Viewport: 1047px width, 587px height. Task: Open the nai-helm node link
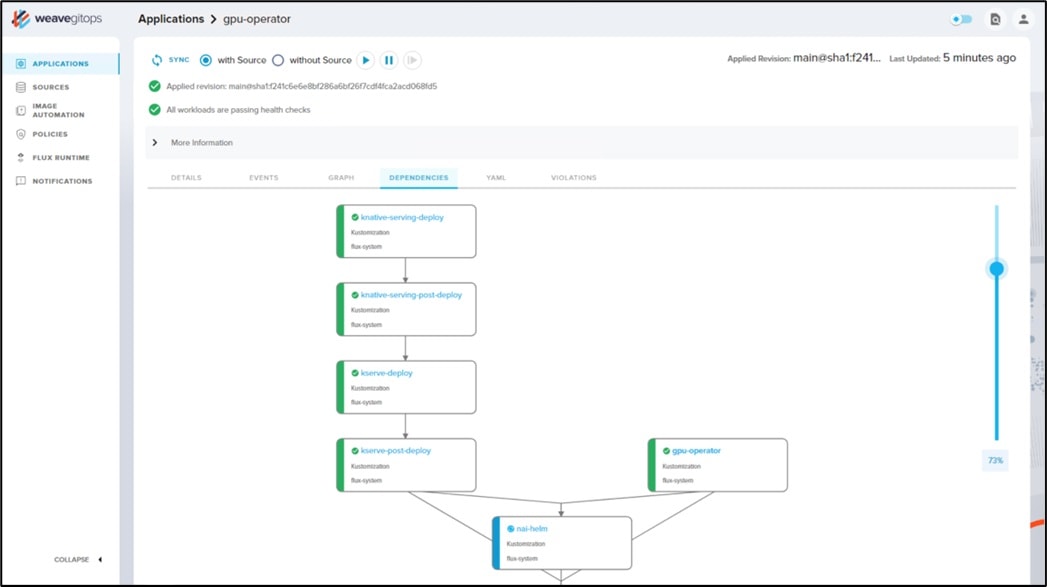tap(532, 528)
